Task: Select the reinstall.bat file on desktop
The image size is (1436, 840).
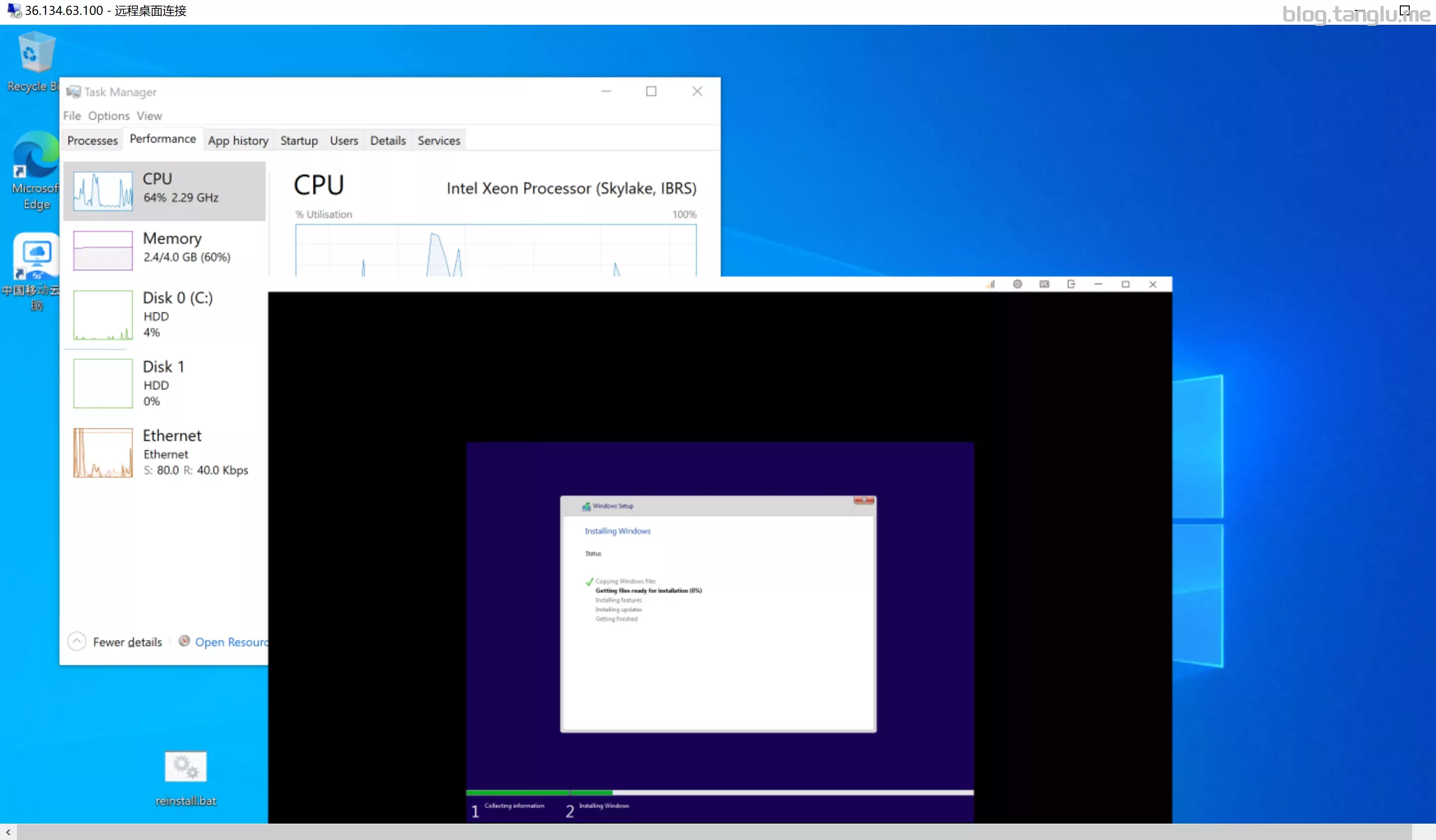Action: tap(186, 779)
